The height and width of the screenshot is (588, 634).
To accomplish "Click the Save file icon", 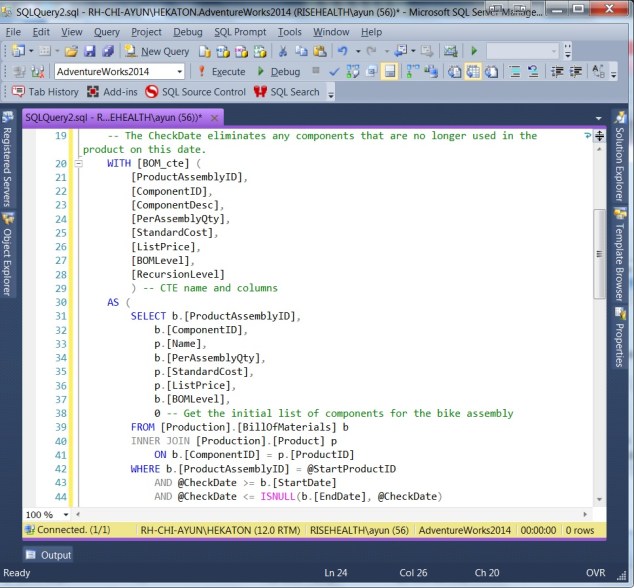I will [90, 51].
